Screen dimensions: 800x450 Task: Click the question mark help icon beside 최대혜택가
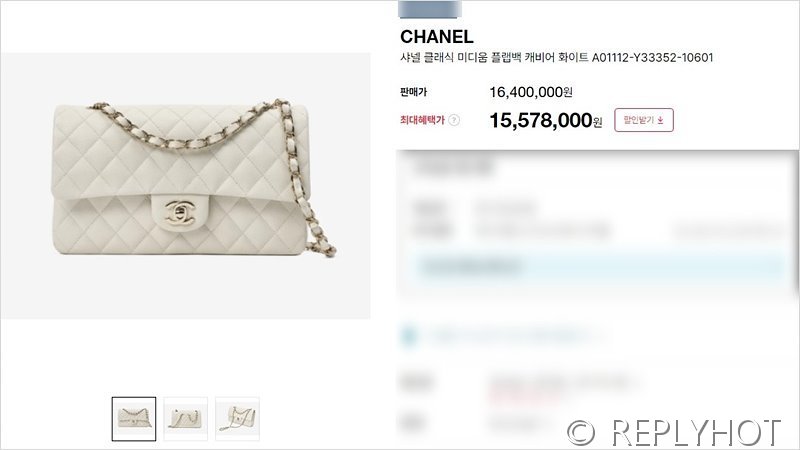(454, 120)
